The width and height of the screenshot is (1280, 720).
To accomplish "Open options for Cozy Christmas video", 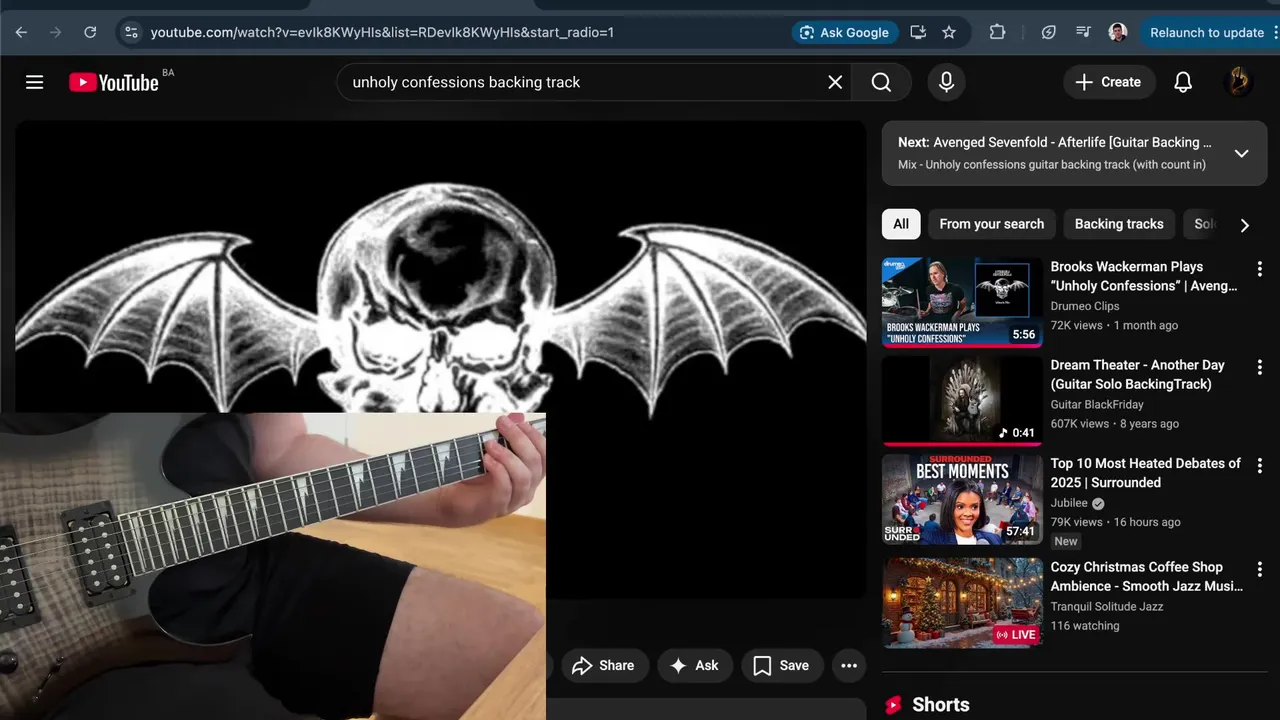I will pyautogui.click(x=1259, y=569).
